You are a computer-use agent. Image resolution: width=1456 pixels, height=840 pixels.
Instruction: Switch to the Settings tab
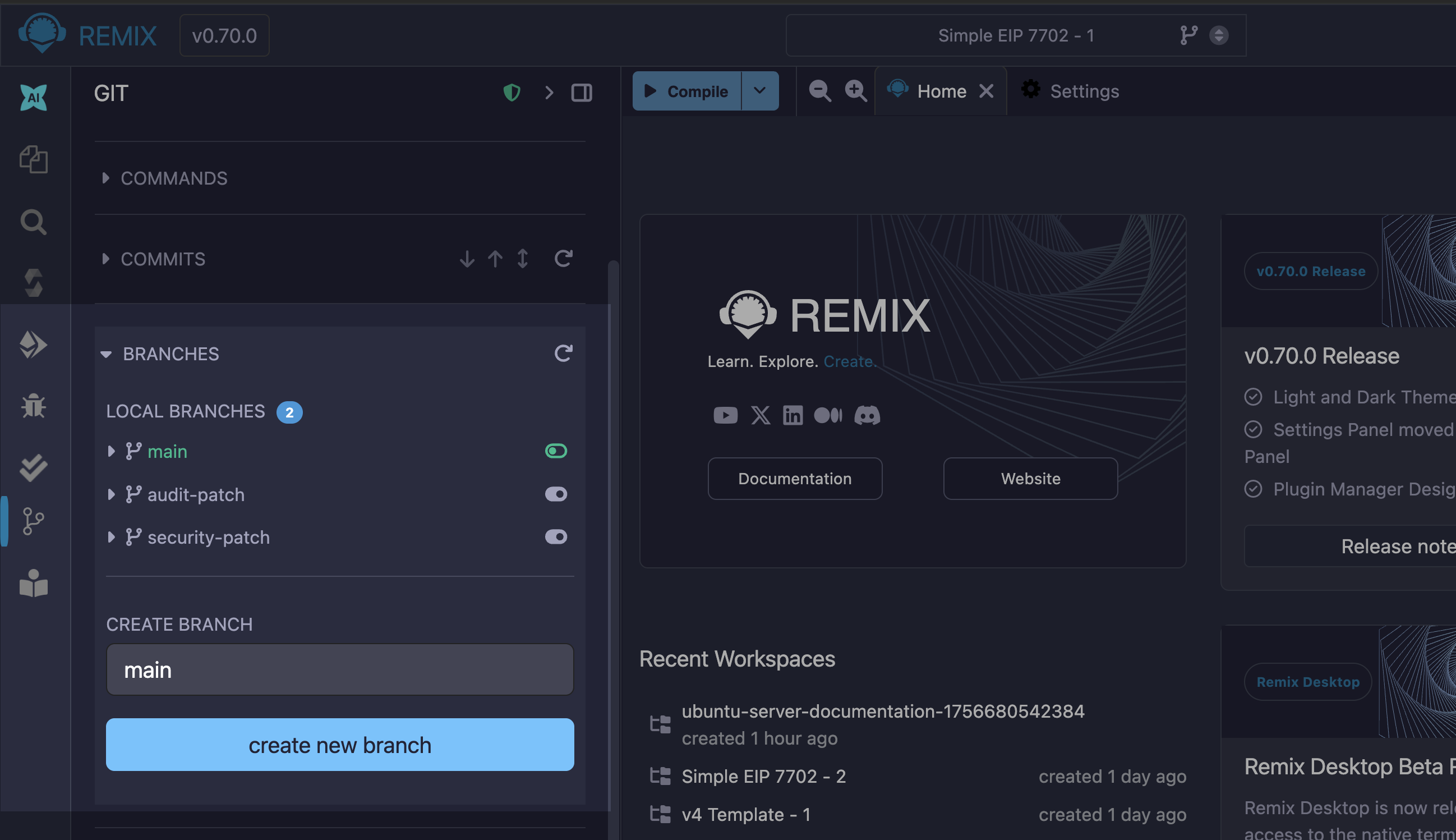coord(1070,91)
